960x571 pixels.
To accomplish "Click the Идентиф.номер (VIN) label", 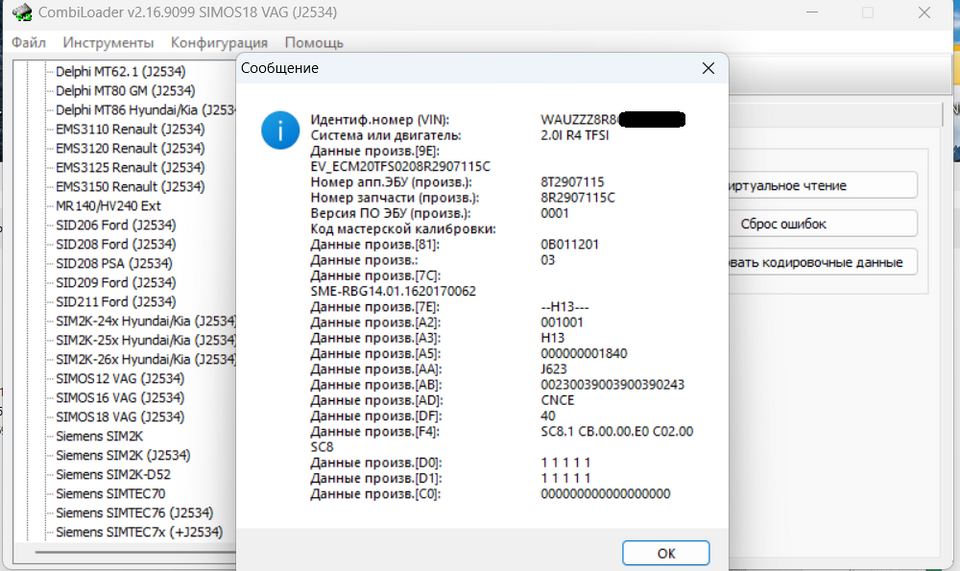I will pyautogui.click(x=380, y=120).
